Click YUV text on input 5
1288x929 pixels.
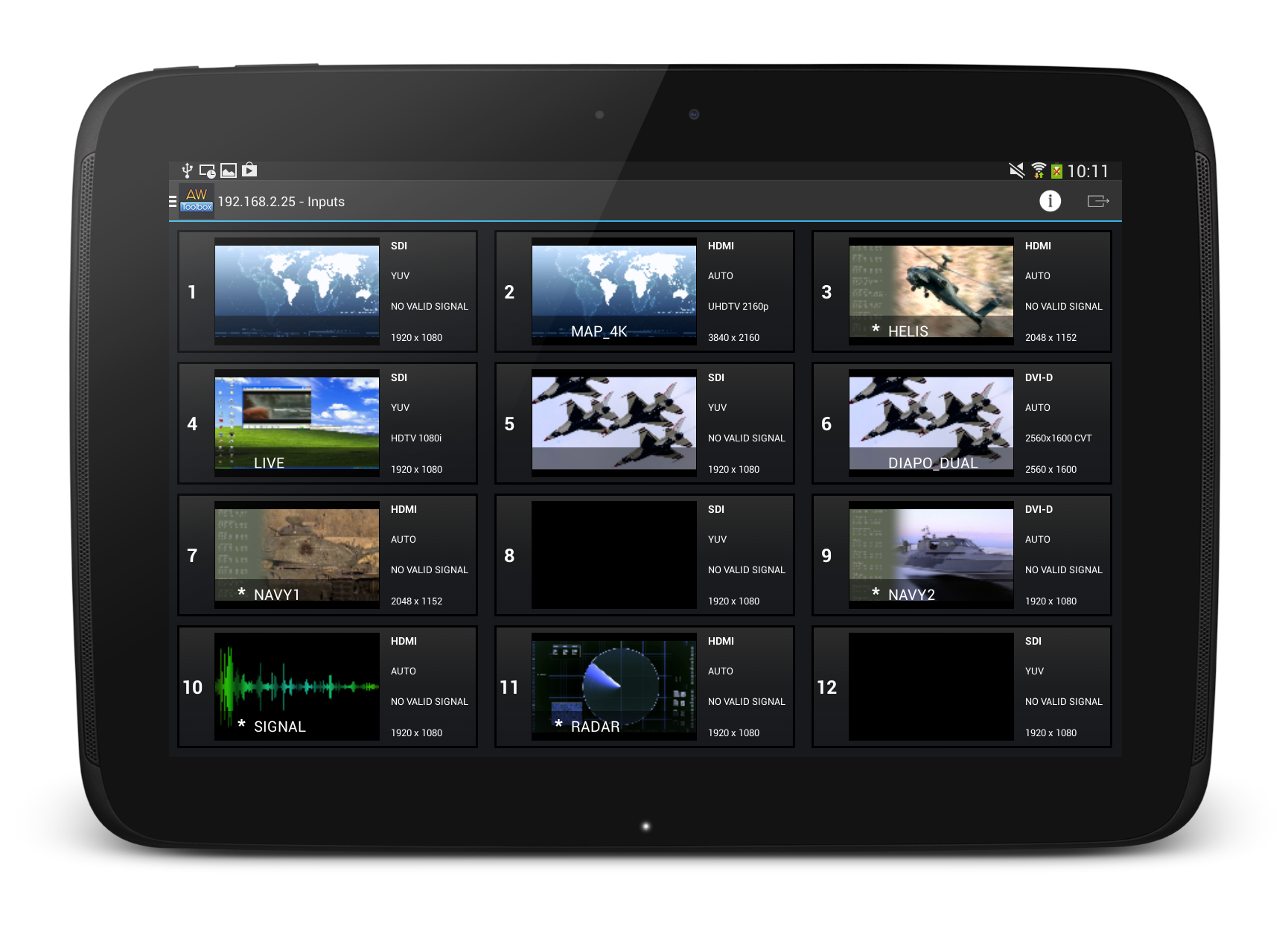(x=717, y=408)
